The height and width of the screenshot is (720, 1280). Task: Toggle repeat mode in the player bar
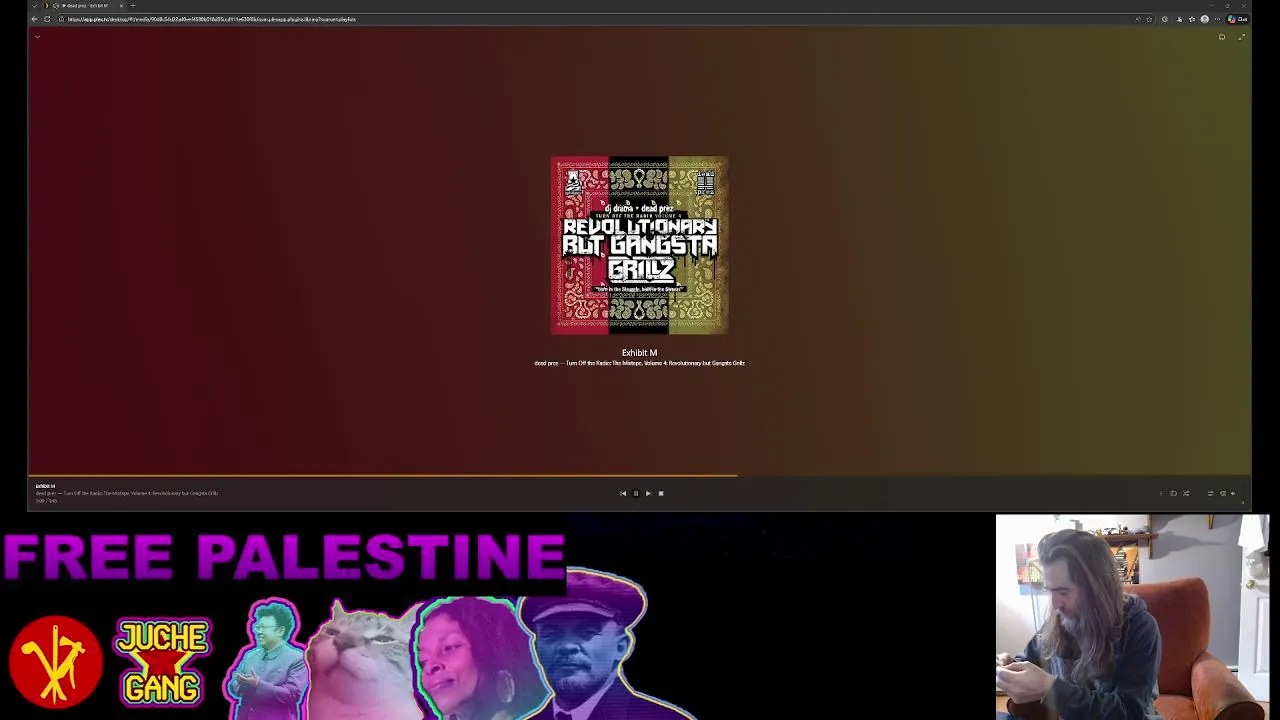[x=1174, y=493]
